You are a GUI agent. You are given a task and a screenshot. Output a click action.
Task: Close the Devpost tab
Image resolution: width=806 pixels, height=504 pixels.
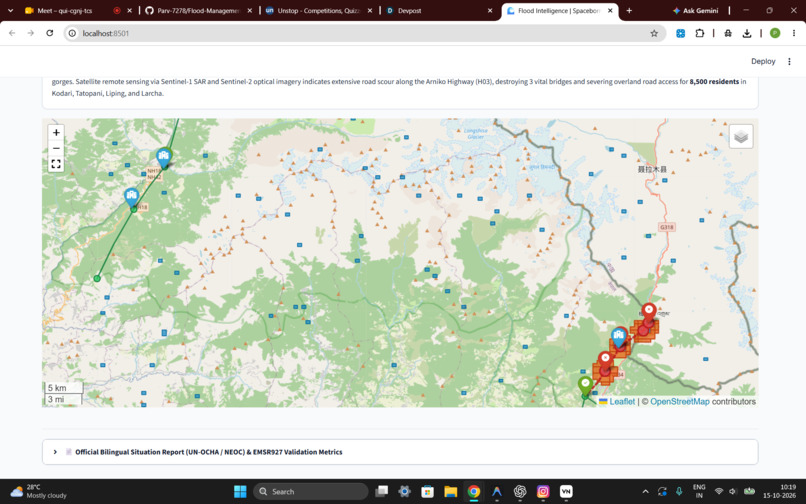click(489, 11)
